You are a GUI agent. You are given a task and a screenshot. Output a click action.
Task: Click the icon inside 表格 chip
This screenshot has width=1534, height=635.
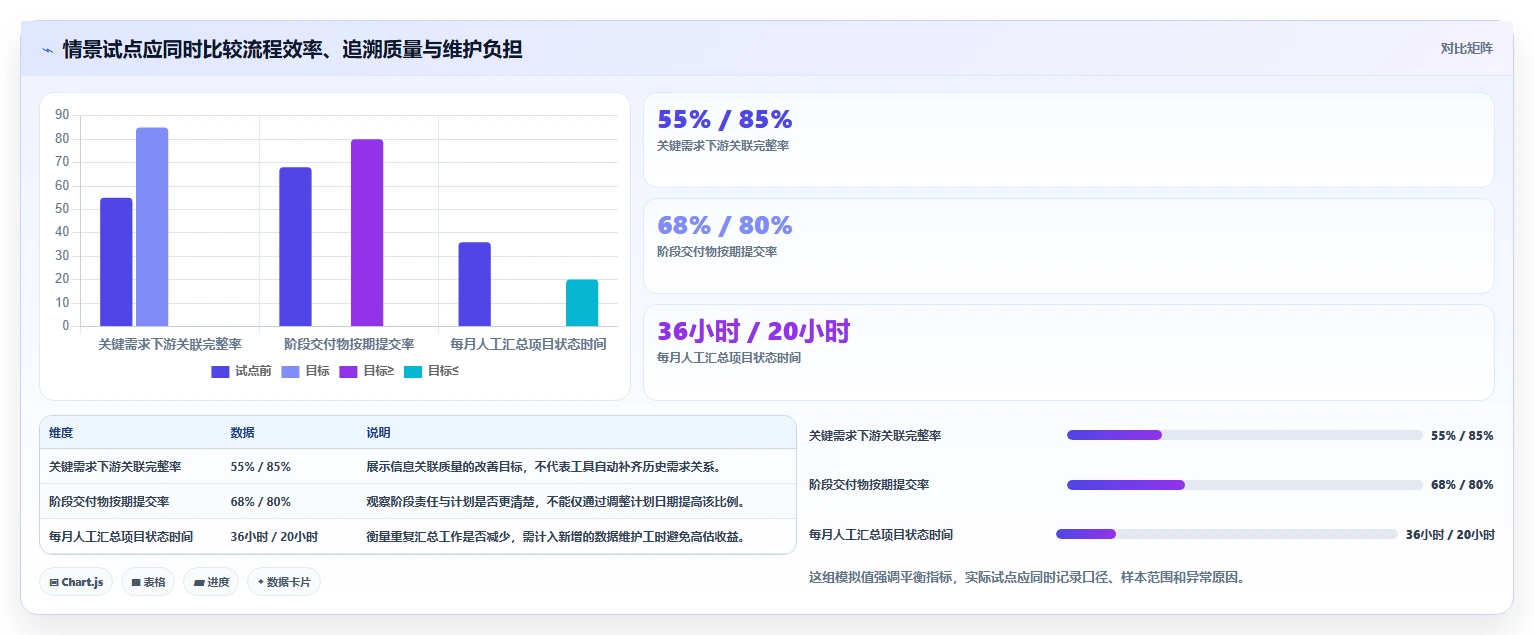136,582
